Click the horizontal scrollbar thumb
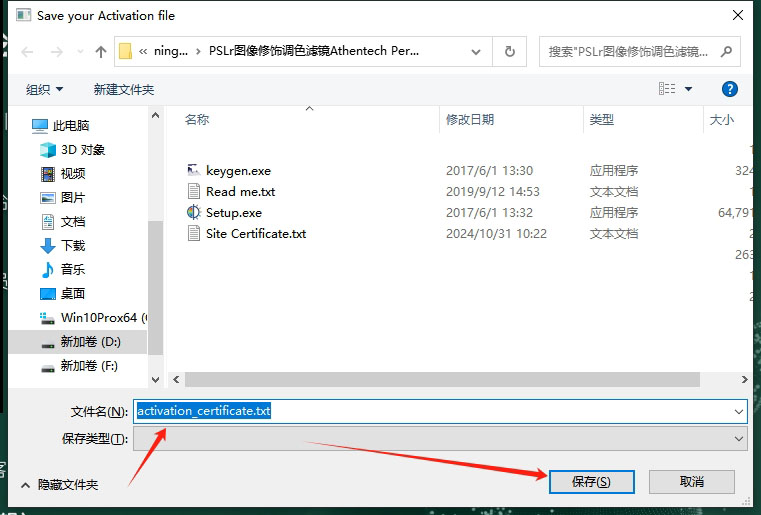 tap(442, 380)
